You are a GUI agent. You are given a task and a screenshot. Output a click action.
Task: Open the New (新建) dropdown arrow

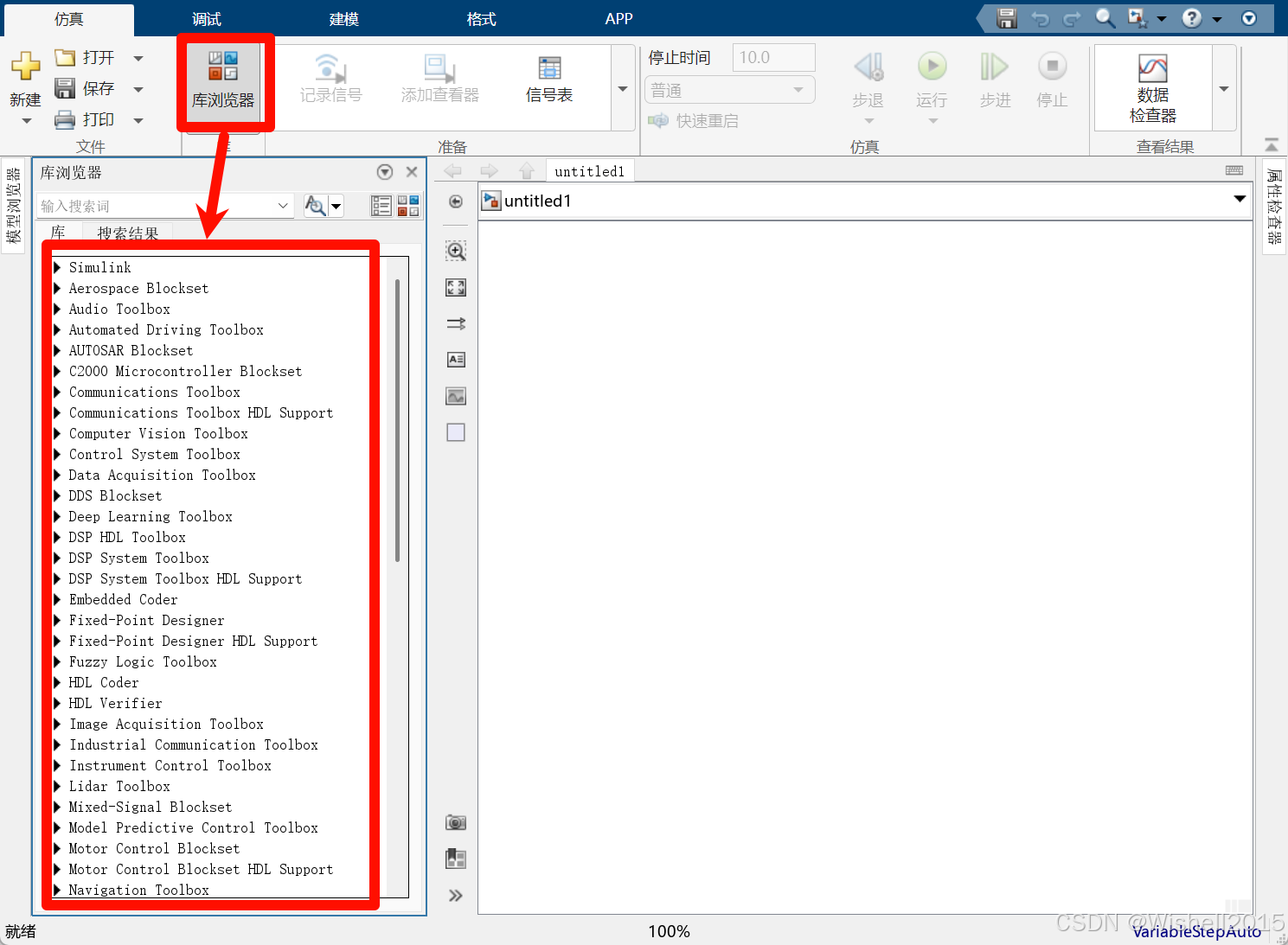click(x=26, y=121)
